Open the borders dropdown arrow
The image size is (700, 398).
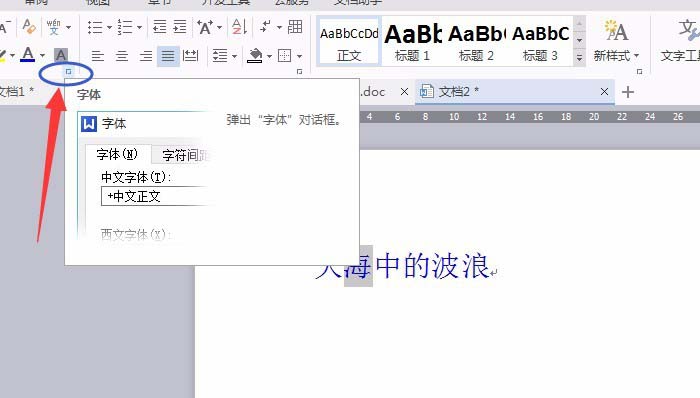coord(299,56)
